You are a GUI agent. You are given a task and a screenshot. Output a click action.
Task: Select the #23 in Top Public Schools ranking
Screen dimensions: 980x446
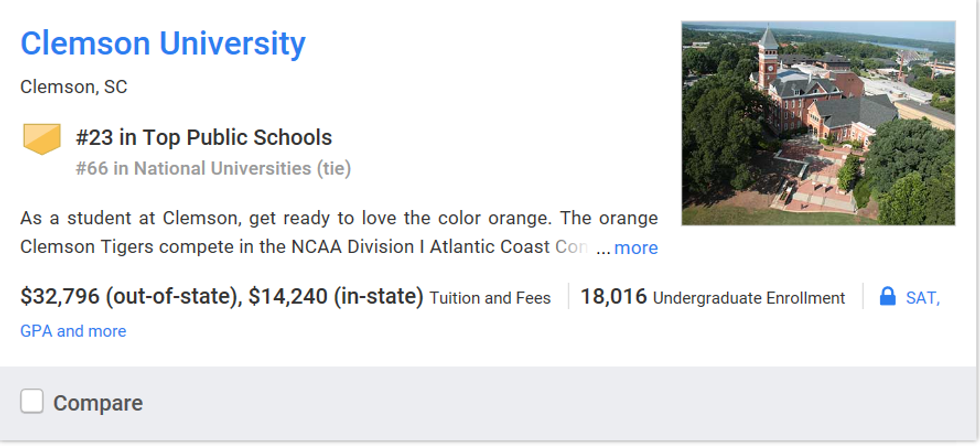coord(203,138)
